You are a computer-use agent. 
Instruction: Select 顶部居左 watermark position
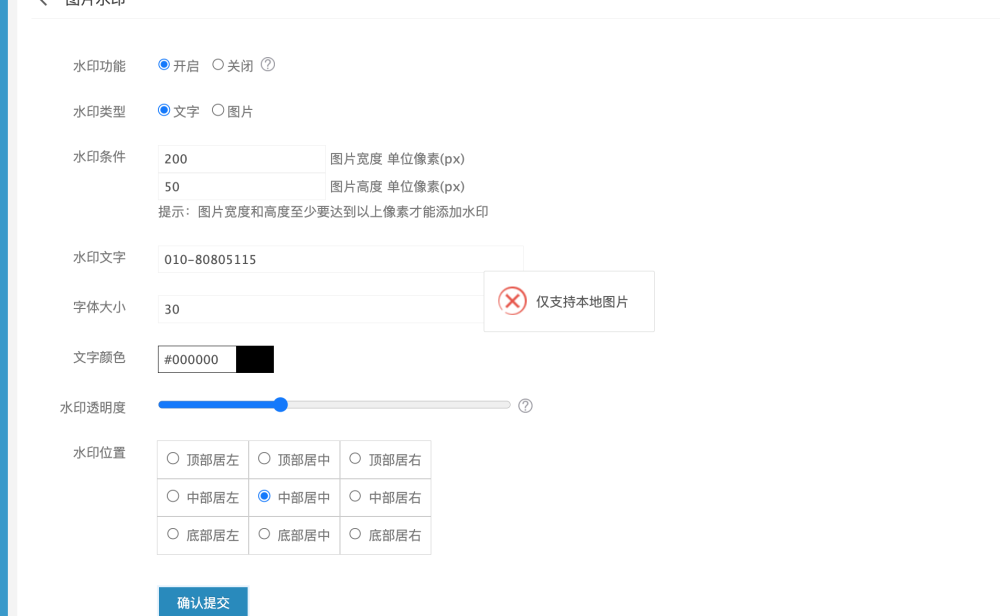click(173, 458)
